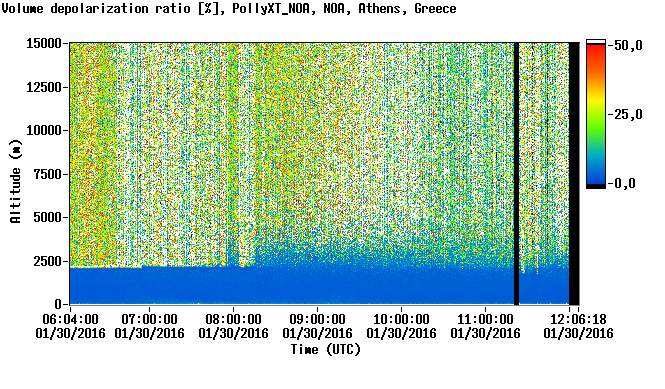Select the 08:00:00 time tick label
Screen dimensions: 665x389
233,326
